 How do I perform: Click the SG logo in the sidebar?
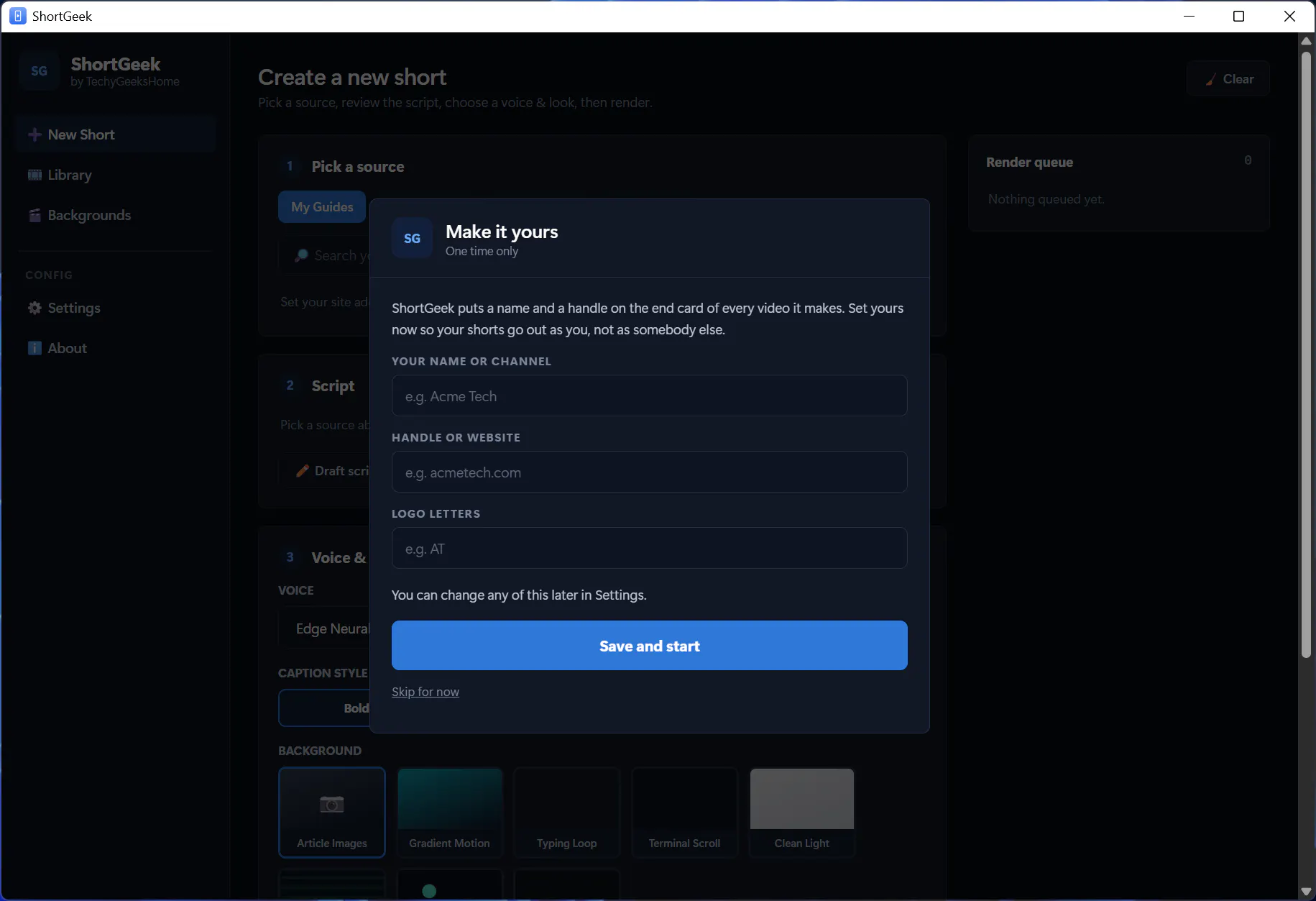[x=39, y=70]
